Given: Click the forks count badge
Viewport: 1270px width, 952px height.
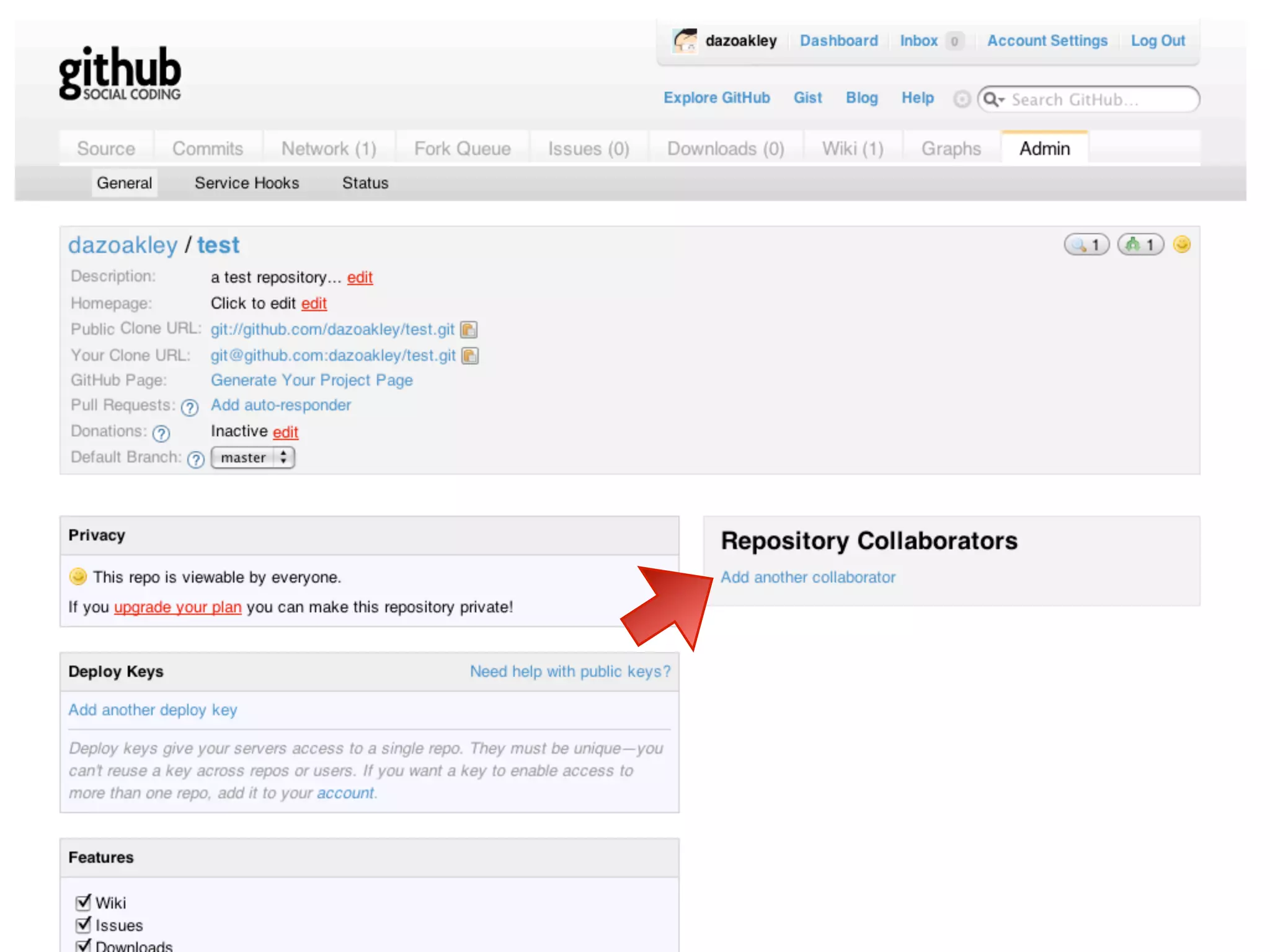Looking at the screenshot, I should tap(1140, 245).
